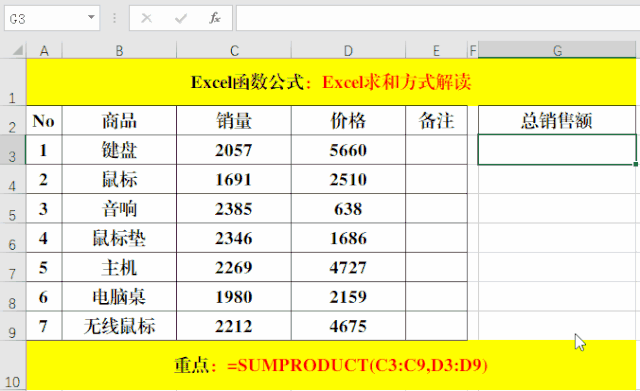This screenshot has width=640, height=391.
Task: Select row 5 header
Action: point(13,209)
